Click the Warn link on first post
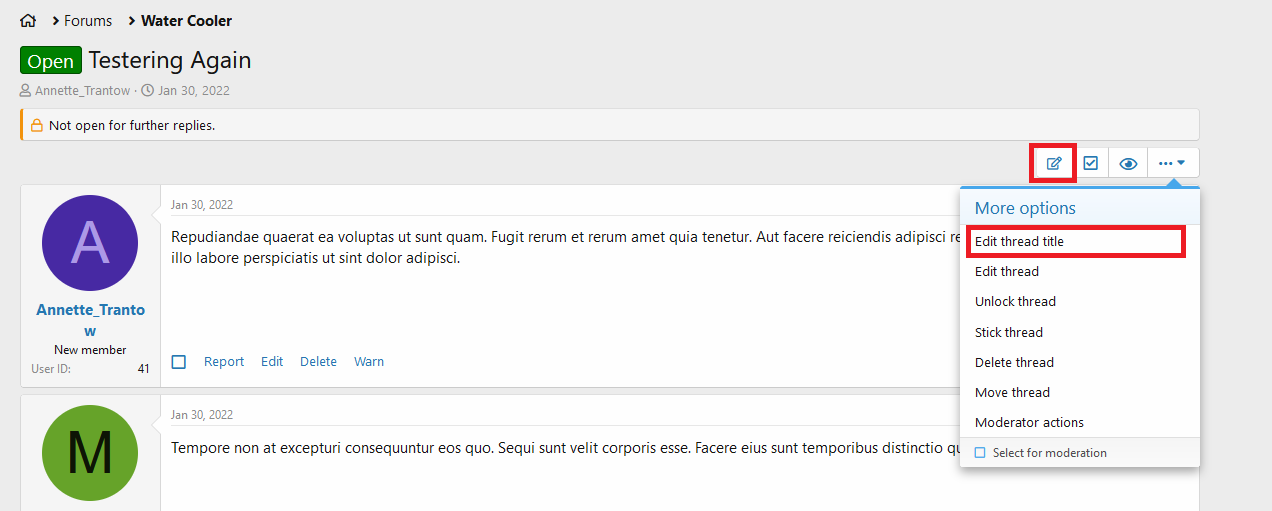Viewport: 1272px width, 511px height. (x=369, y=362)
